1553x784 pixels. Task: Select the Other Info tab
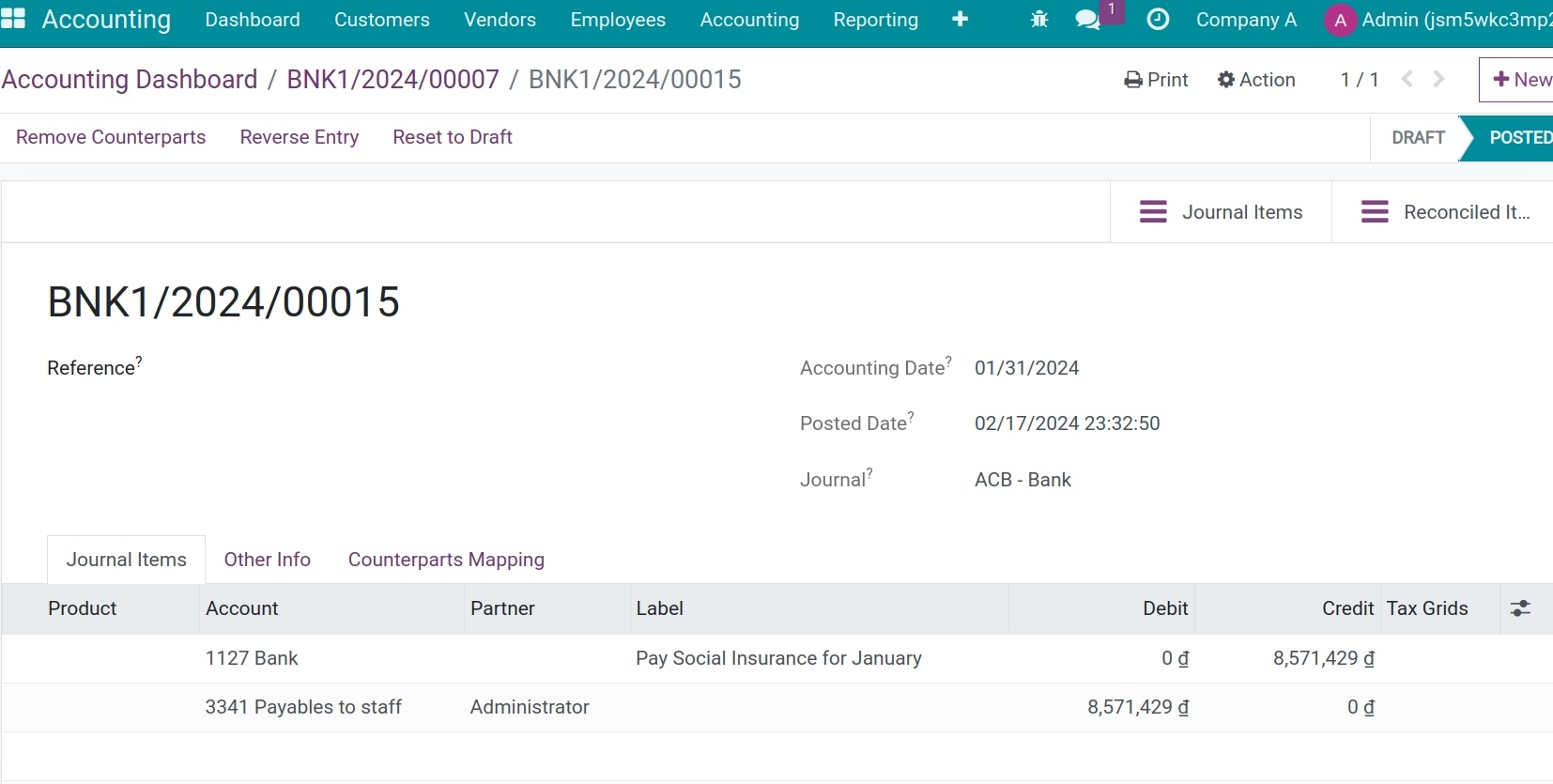tap(268, 560)
